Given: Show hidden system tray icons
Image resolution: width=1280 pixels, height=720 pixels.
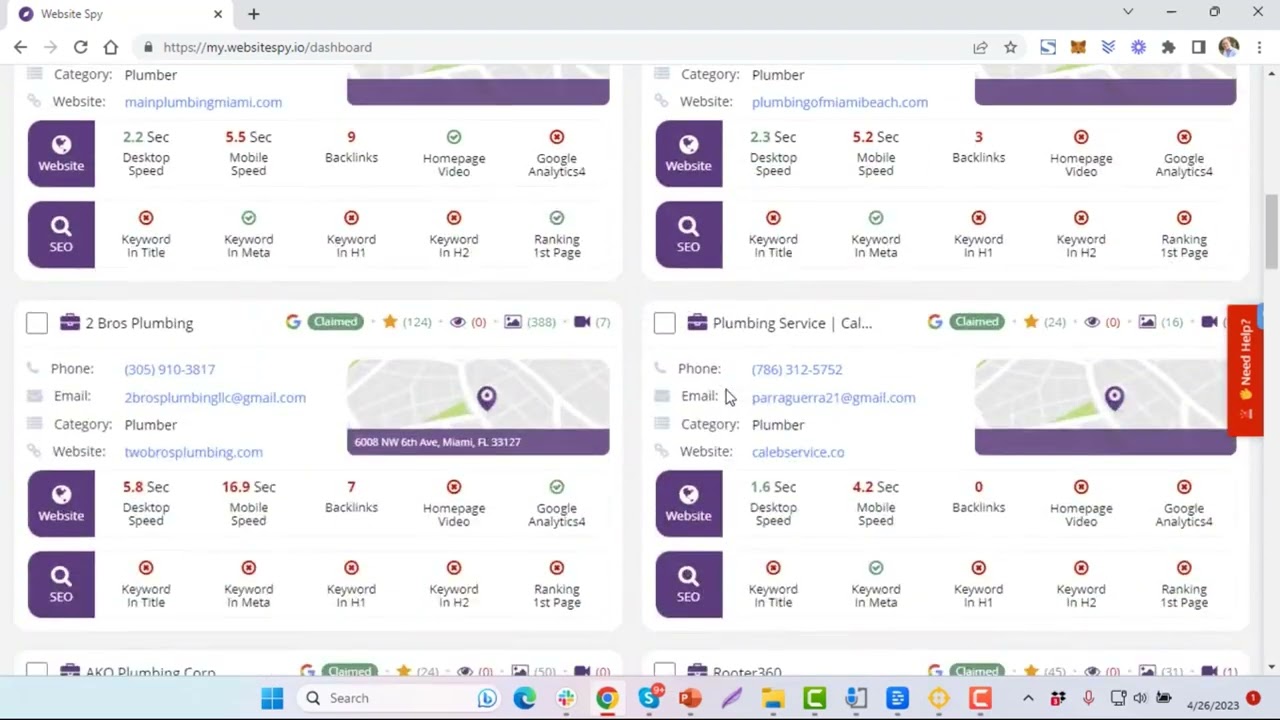Looking at the screenshot, I should tap(1028, 698).
